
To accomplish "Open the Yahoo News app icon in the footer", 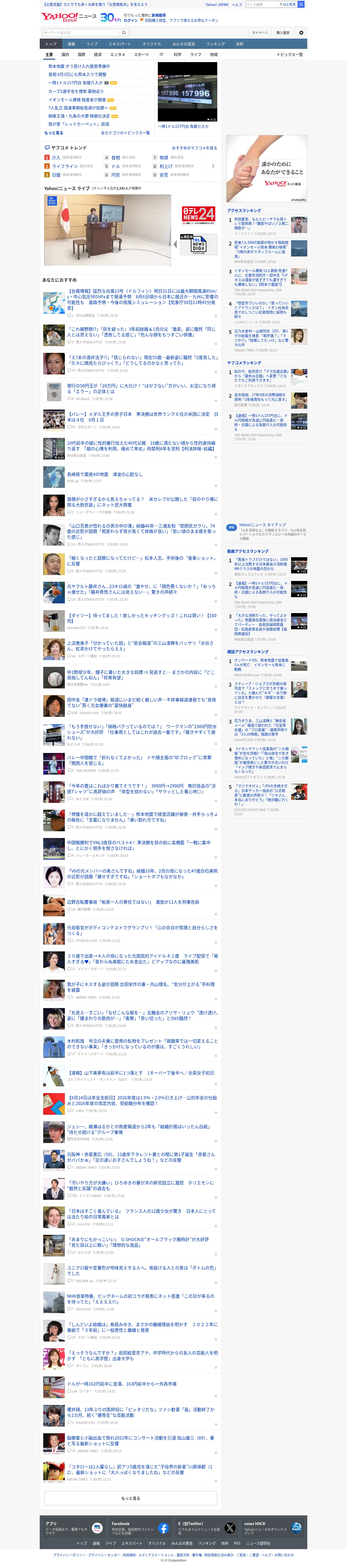I will point(97,1528).
